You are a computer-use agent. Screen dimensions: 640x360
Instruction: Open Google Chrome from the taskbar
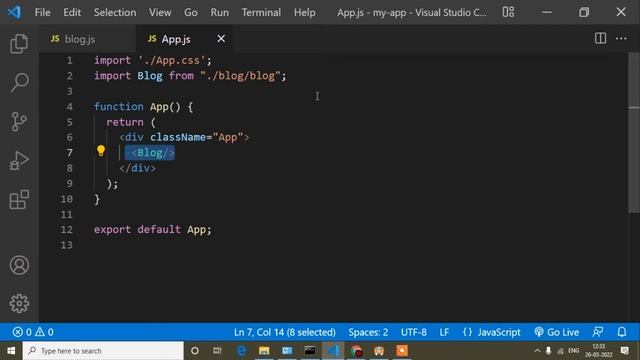(x=356, y=351)
